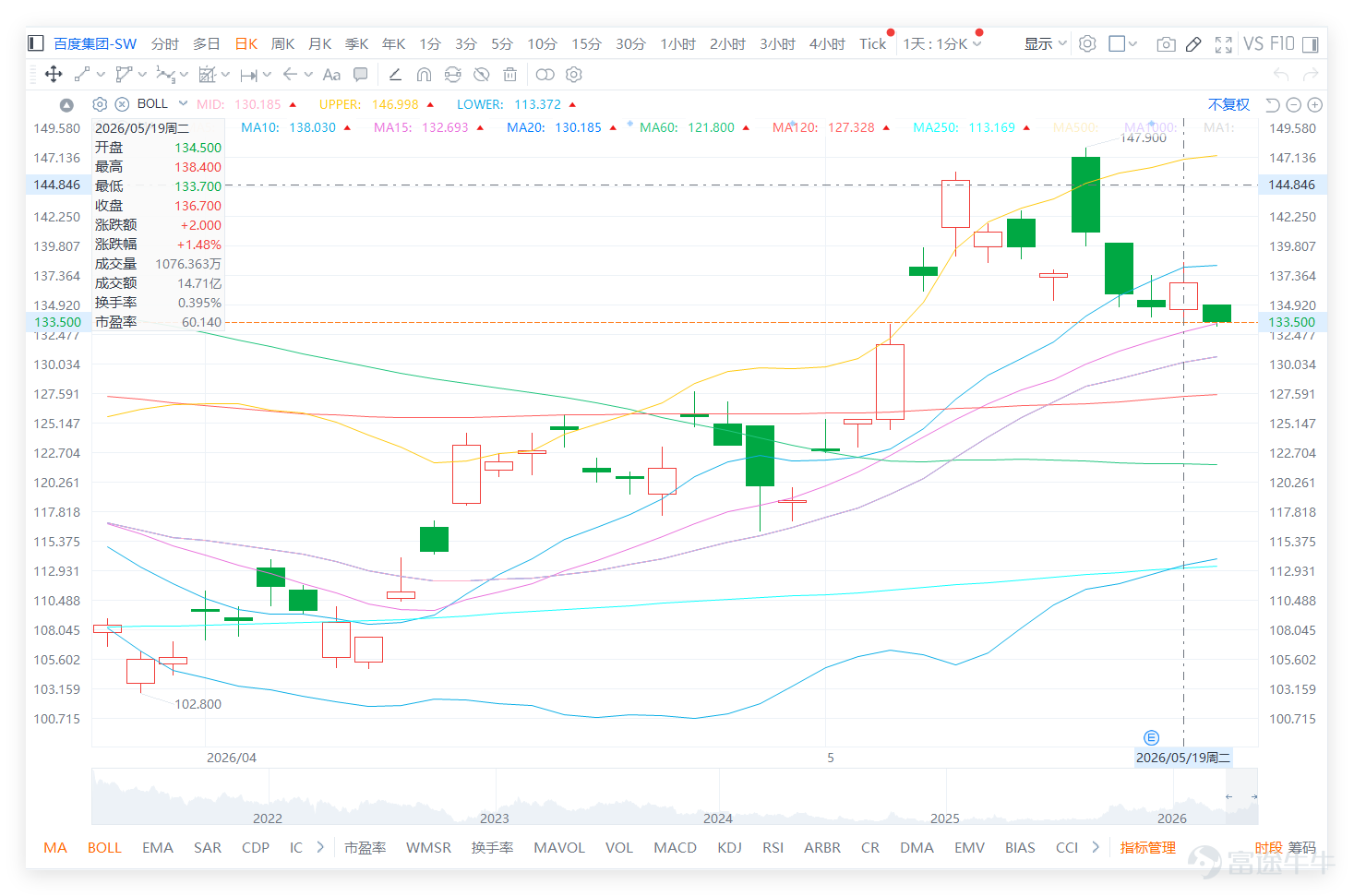Open the 1天:1分K period dropdown
1354x896 pixels.
tap(942, 43)
